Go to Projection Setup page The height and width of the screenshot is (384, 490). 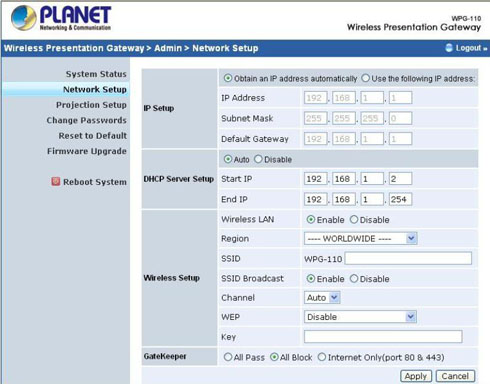tap(91, 105)
